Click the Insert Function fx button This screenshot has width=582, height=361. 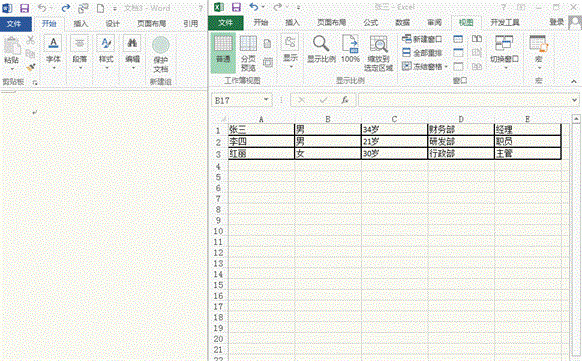click(x=345, y=100)
